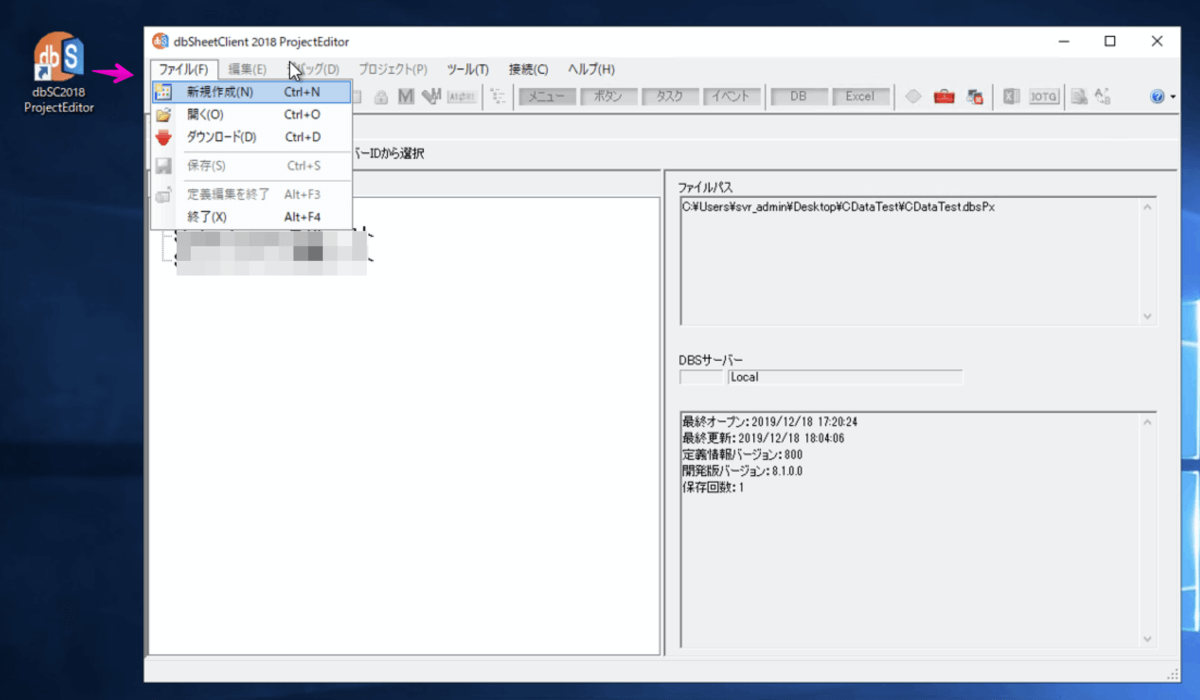
Task: Click the red toolbox icon
Action: click(944, 97)
